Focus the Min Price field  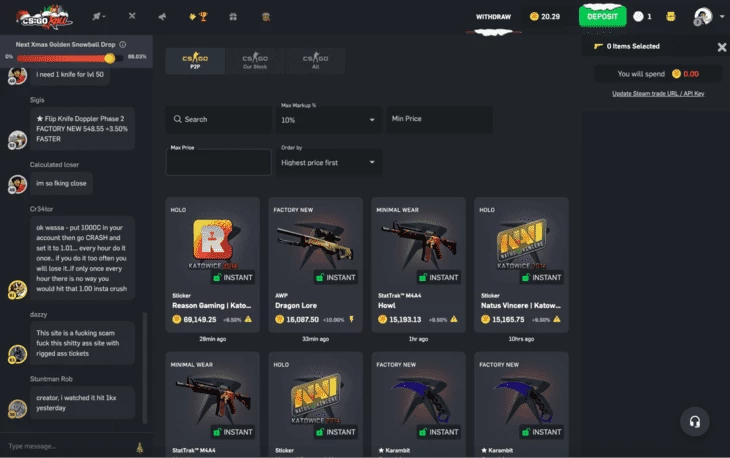(x=439, y=119)
